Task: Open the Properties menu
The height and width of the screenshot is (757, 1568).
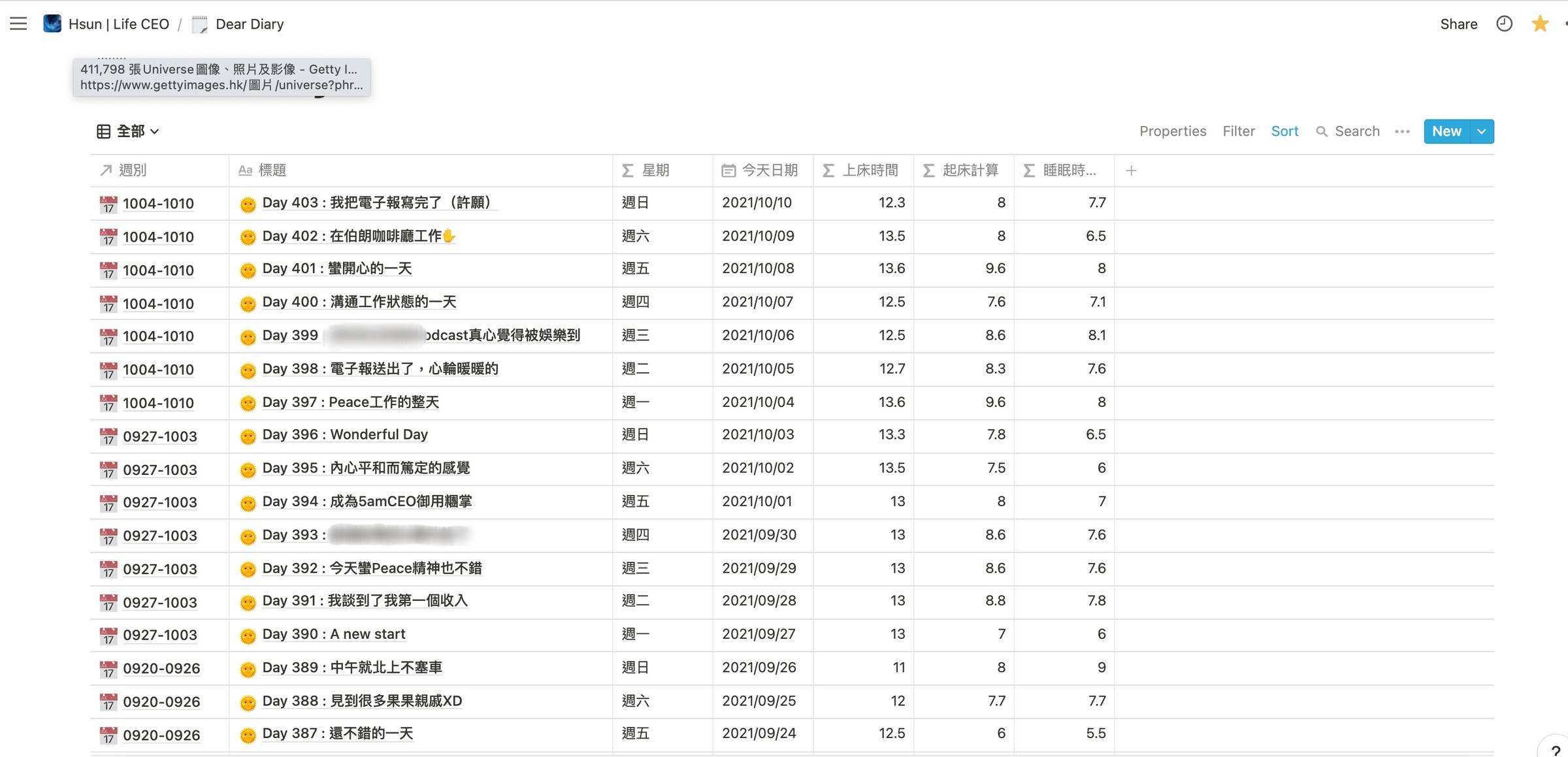Action: tap(1173, 131)
